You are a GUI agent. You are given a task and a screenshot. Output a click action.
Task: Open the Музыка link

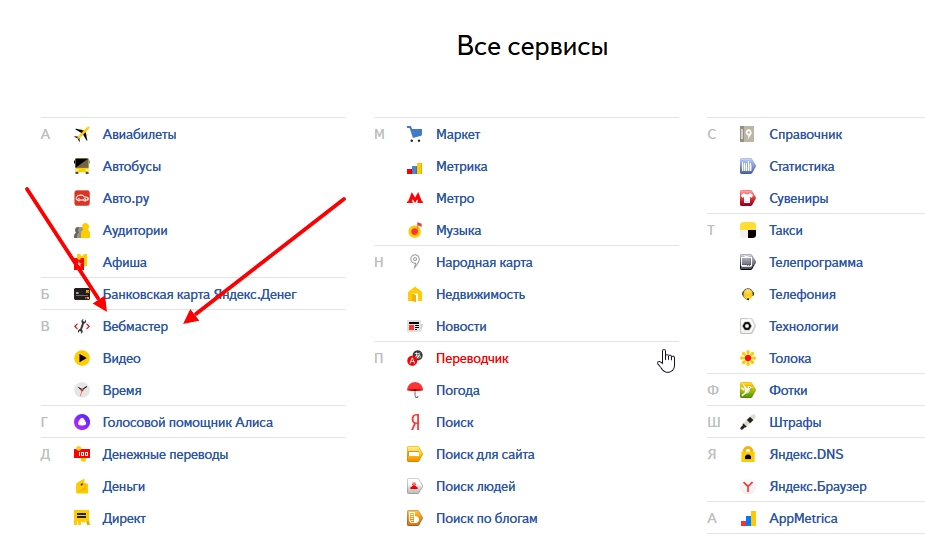[x=458, y=231]
